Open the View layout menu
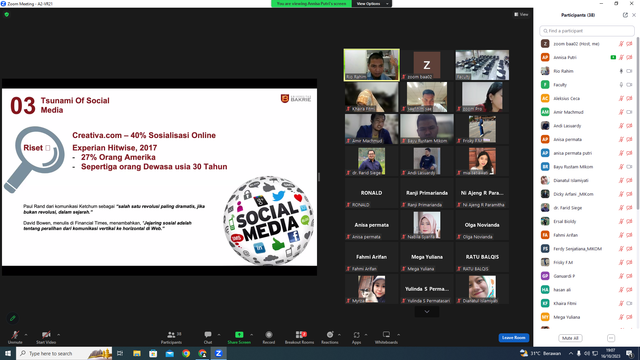Screen dimensions: 640x360 (x=521, y=14)
